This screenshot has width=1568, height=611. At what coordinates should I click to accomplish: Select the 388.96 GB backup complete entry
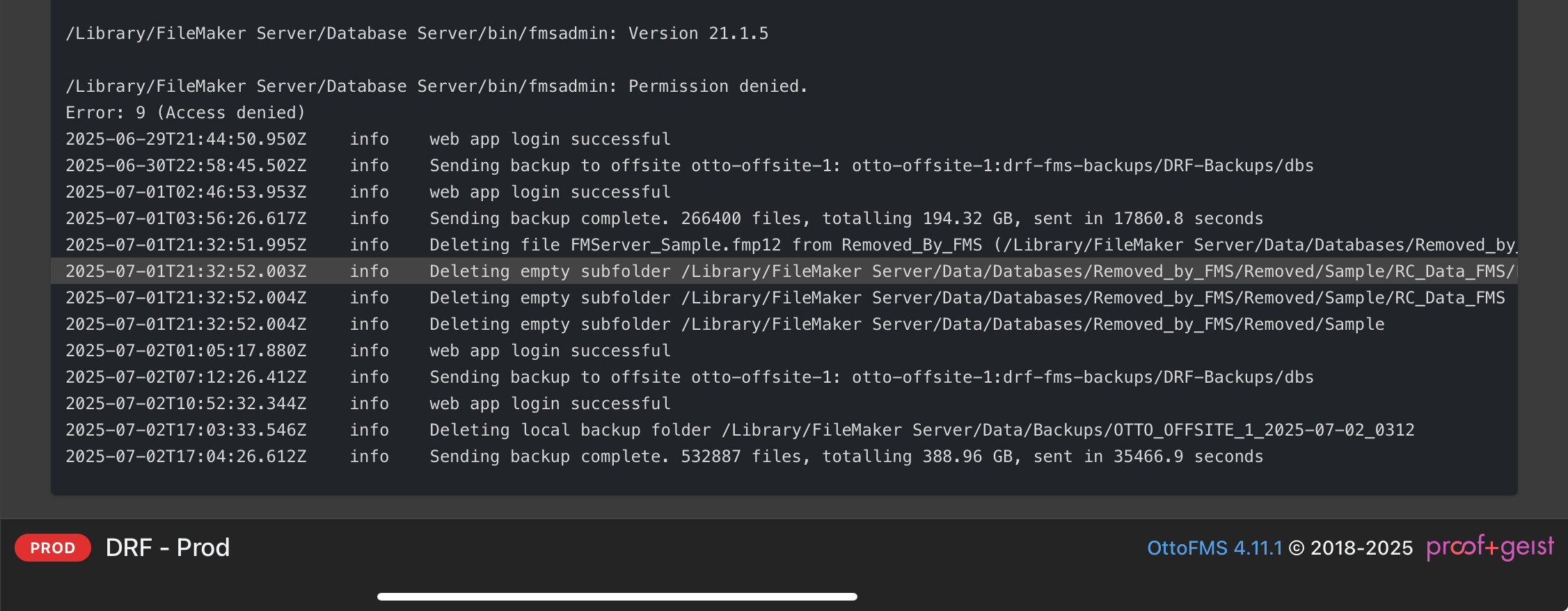pyautogui.click(x=664, y=457)
